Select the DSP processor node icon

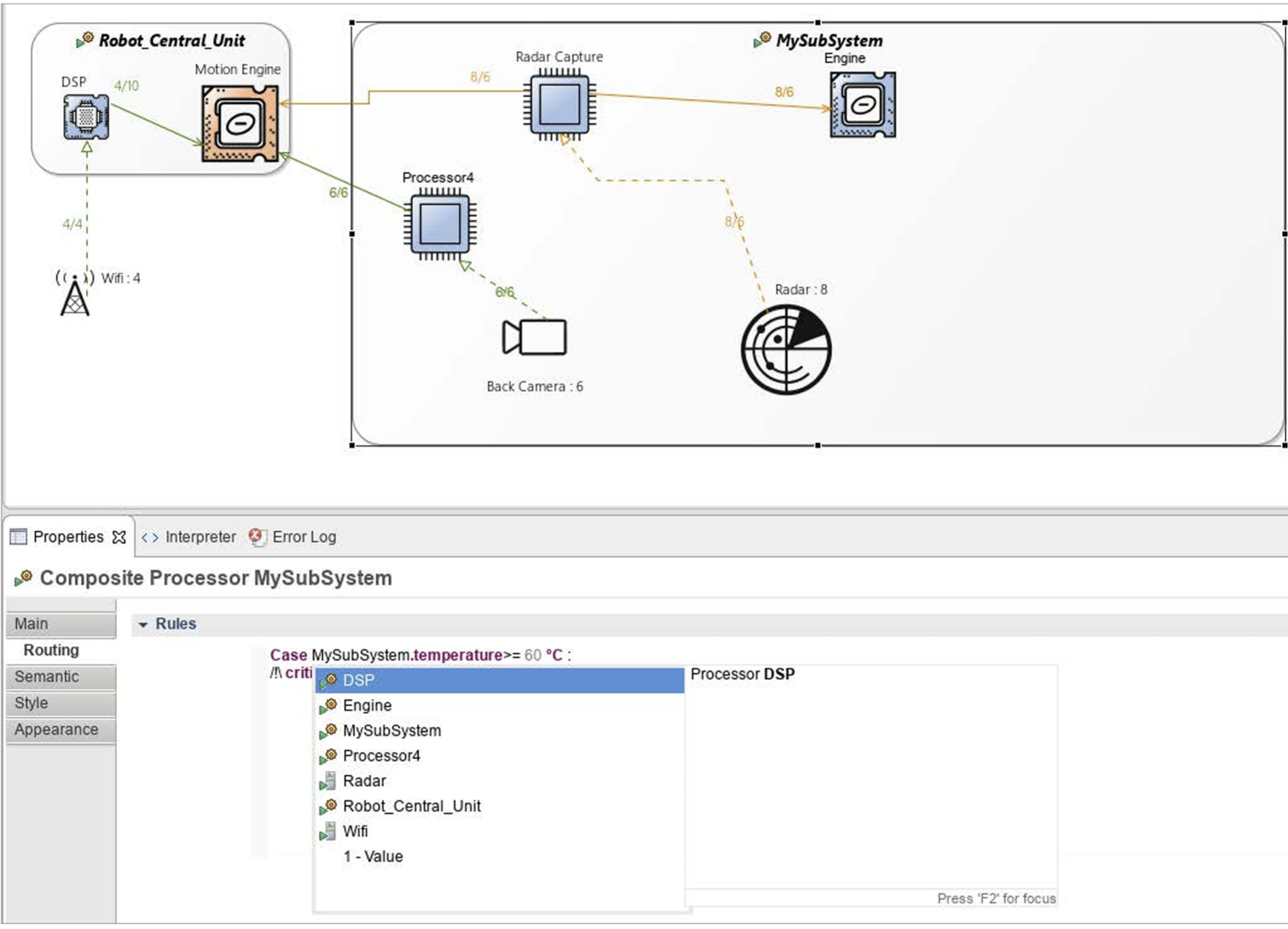[86, 117]
